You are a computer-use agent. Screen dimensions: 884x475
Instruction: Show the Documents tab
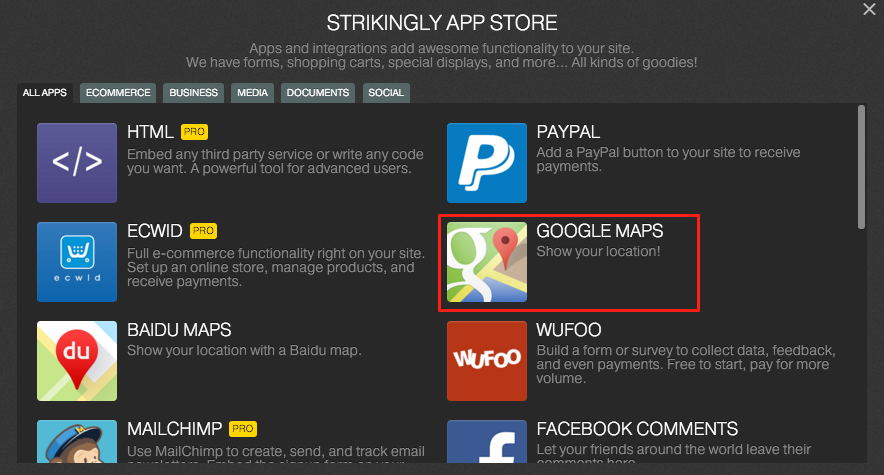[x=317, y=93]
